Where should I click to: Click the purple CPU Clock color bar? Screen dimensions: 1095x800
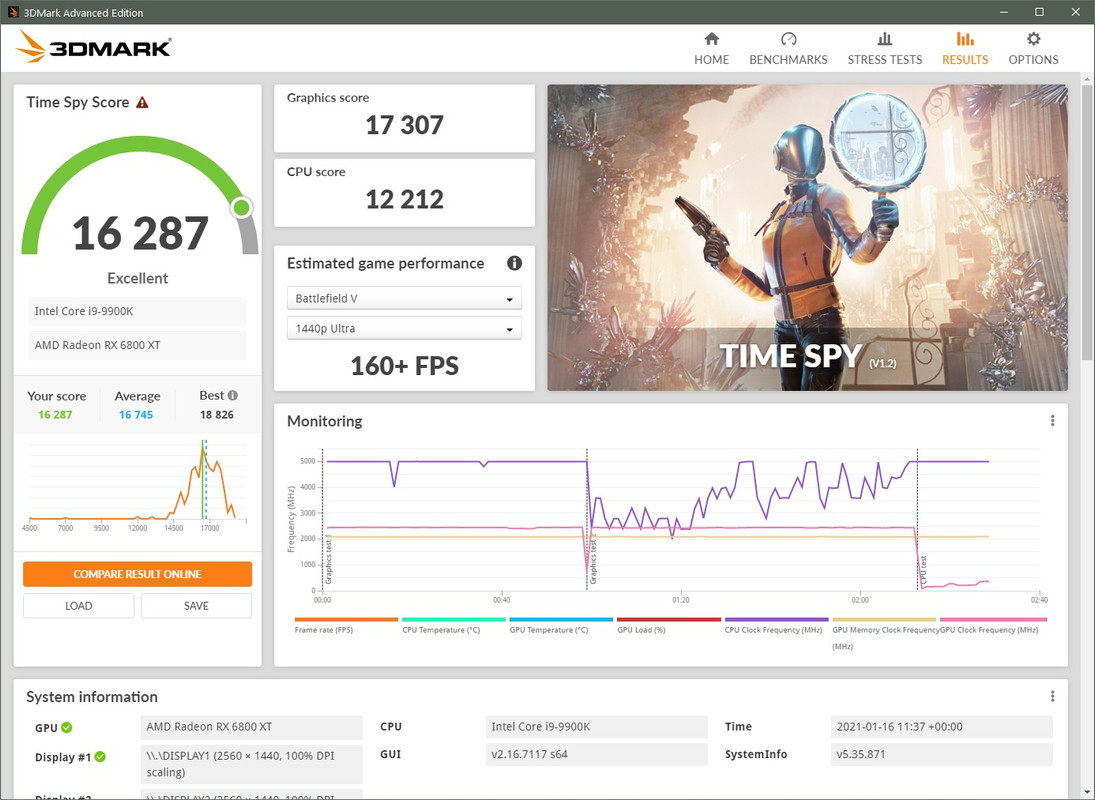(777, 619)
